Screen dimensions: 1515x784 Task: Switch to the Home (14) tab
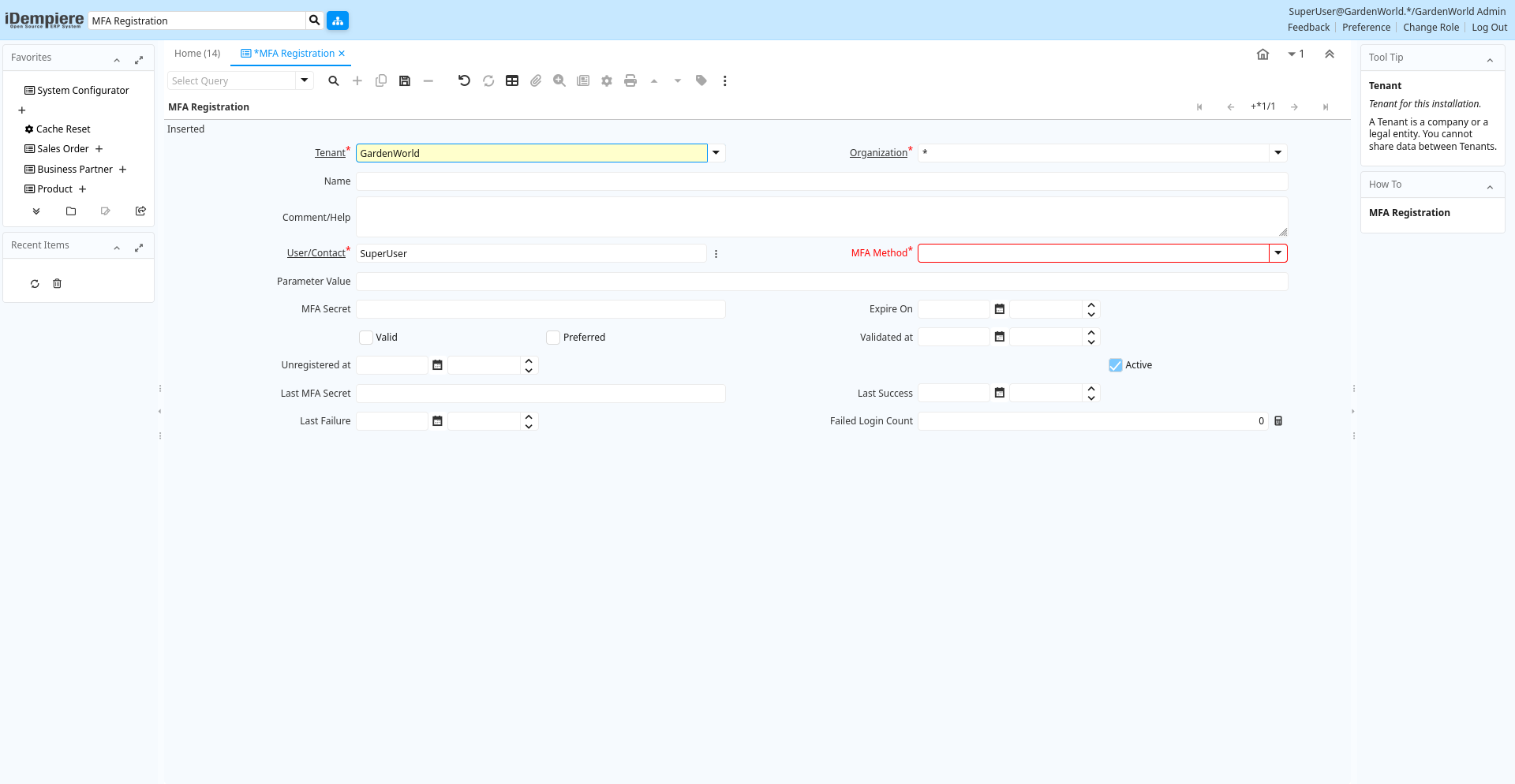(x=197, y=54)
